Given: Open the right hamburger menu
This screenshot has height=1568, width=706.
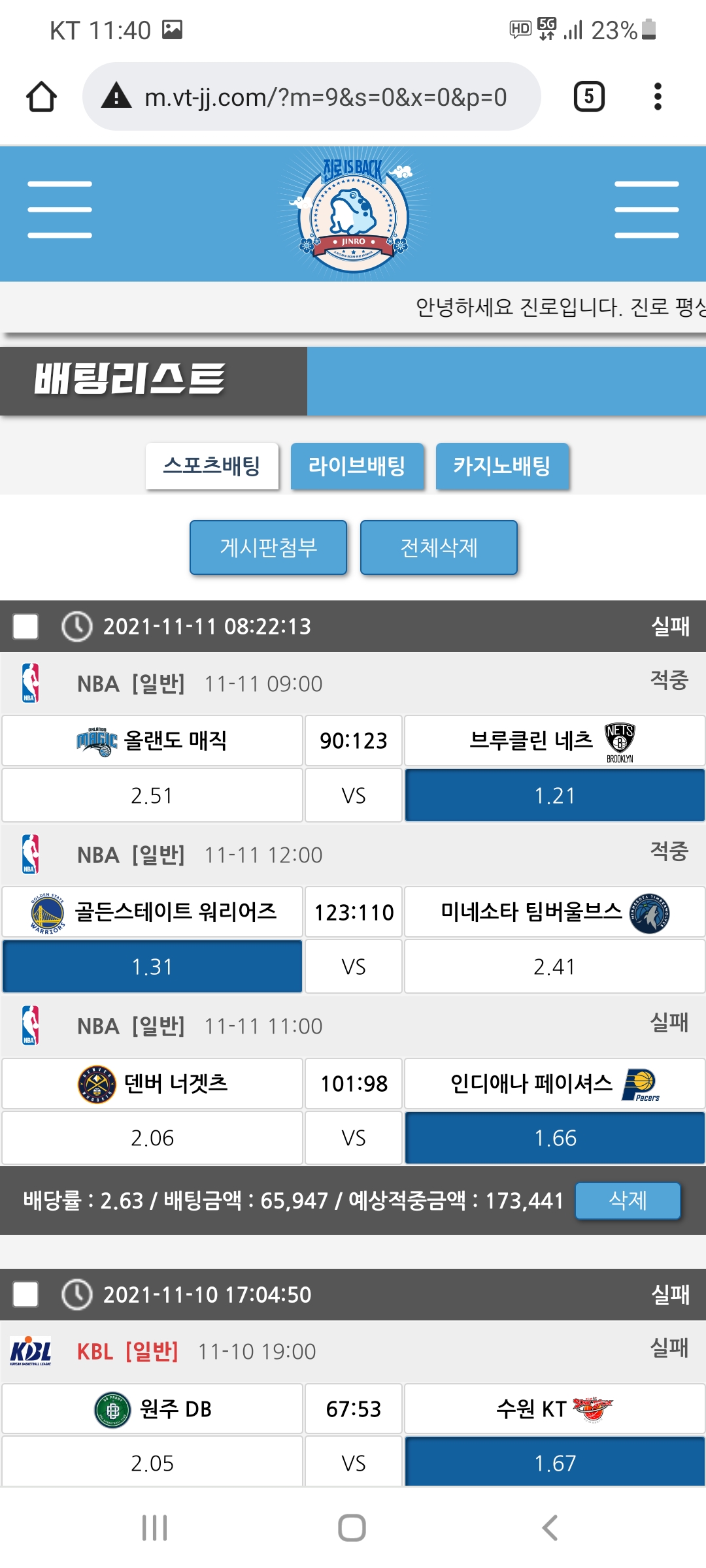Looking at the screenshot, I should 647,210.
